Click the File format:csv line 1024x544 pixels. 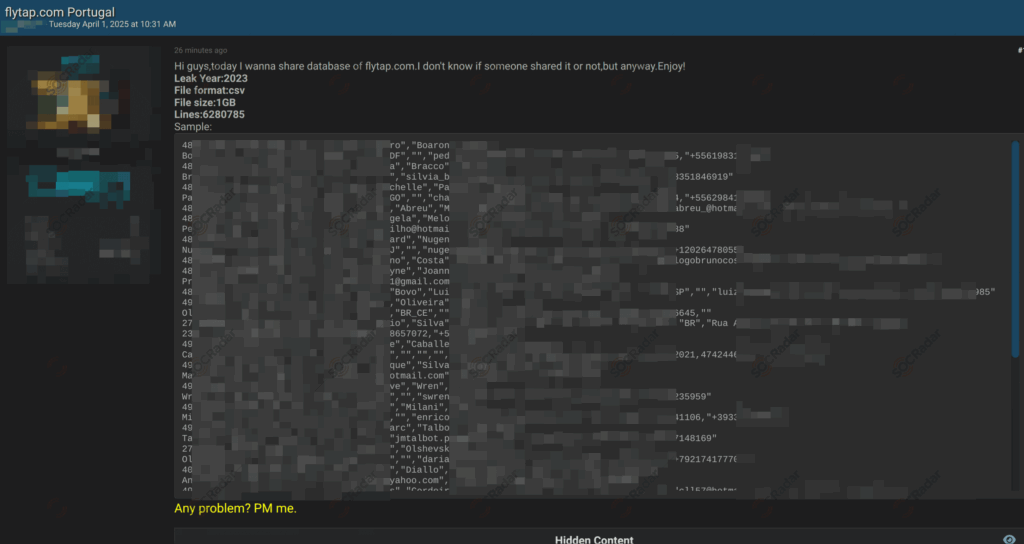click(209, 90)
